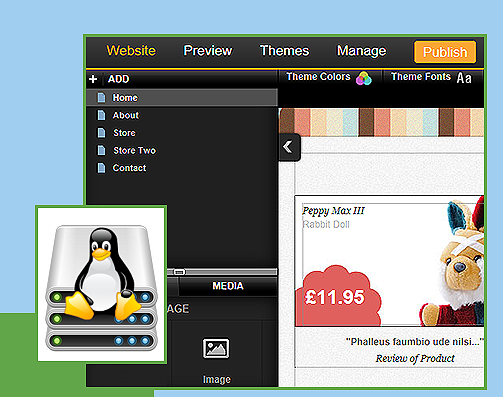Screen dimensions: 503x397
Task: Select the Home page icon
Action: click(101, 98)
